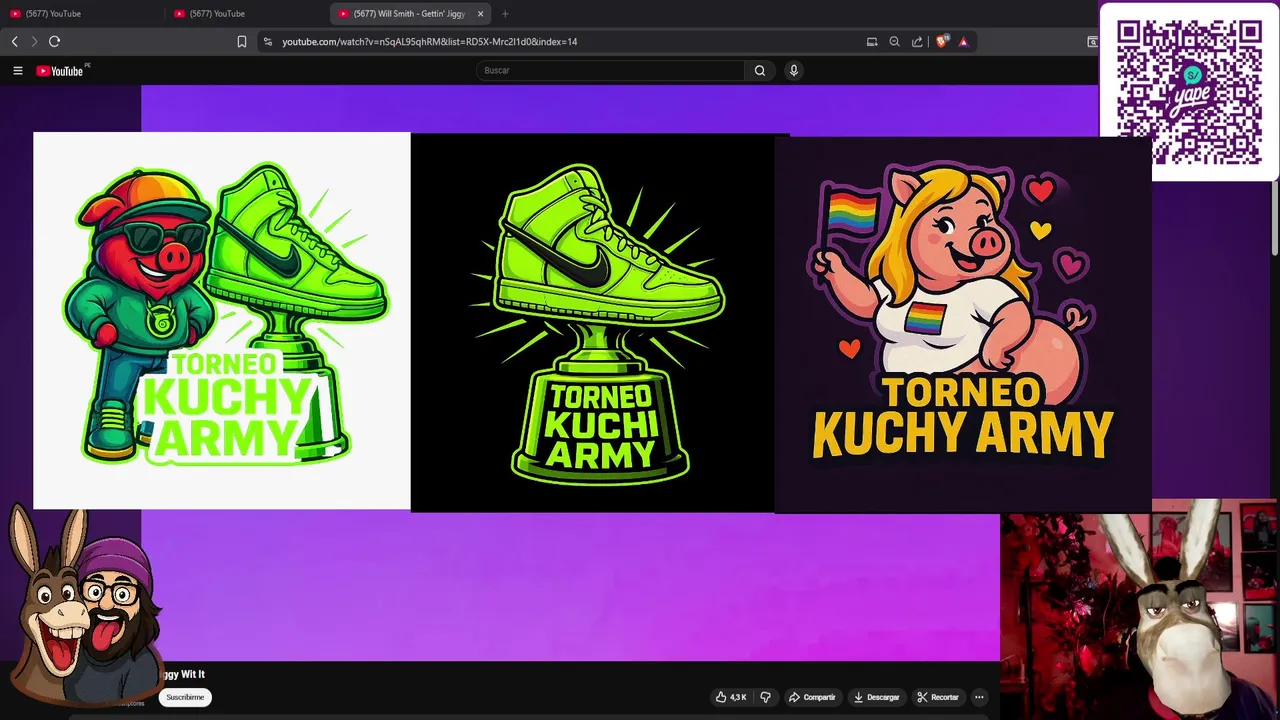
Task: Close the Will Smith Gettin' Jiggy tab
Action: [x=480, y=14]
